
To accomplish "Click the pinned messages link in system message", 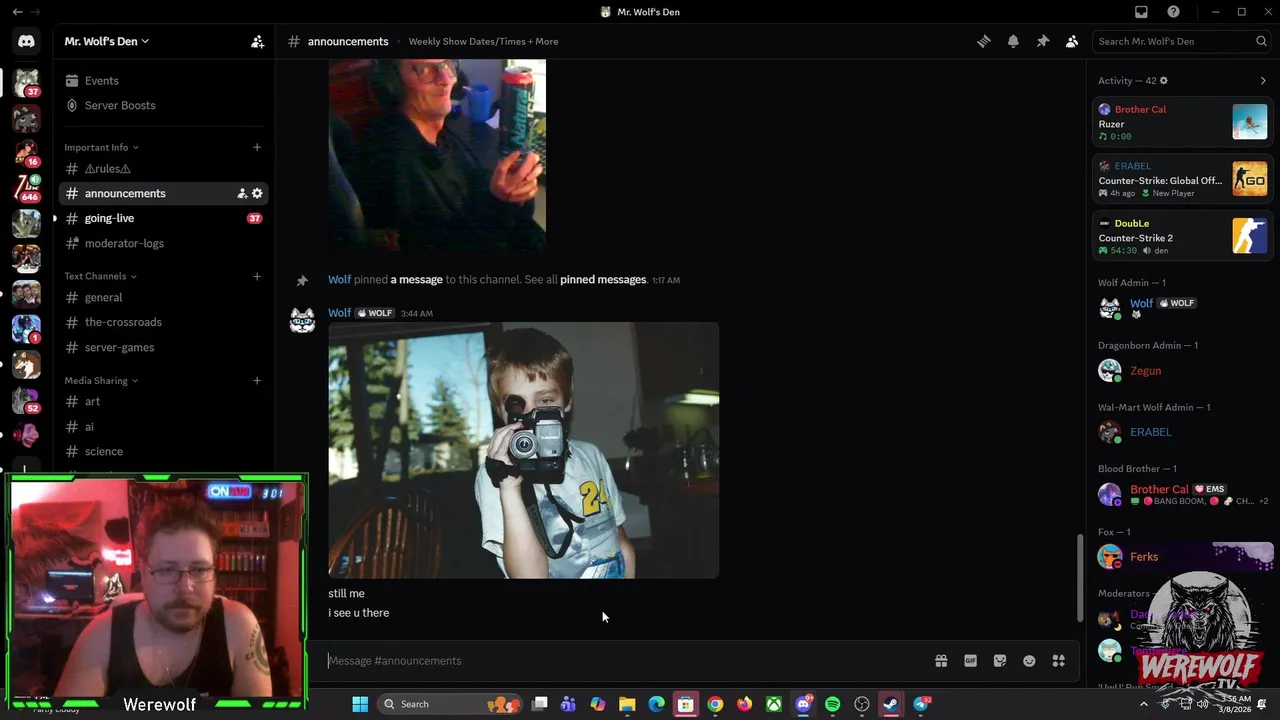I will [603, 279].
